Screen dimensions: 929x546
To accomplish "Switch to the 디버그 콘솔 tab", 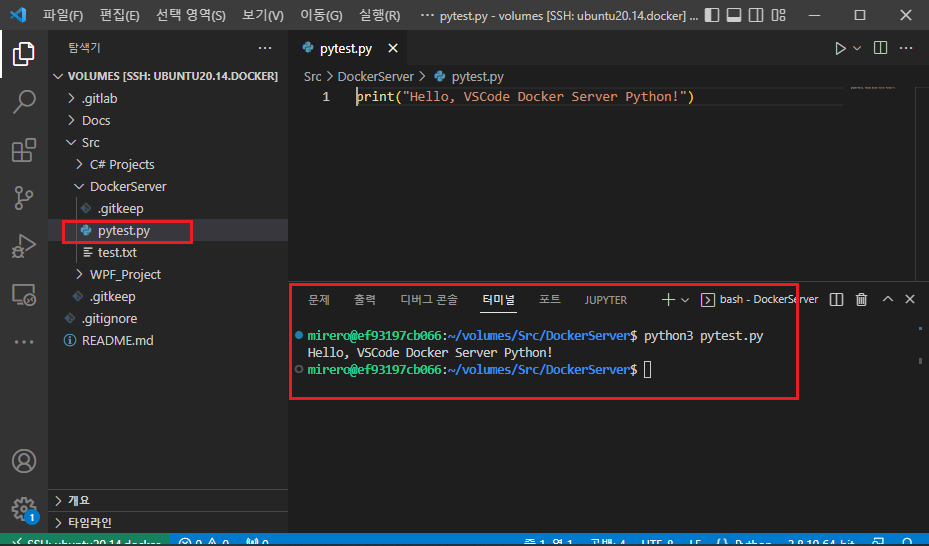I will 429,300.
